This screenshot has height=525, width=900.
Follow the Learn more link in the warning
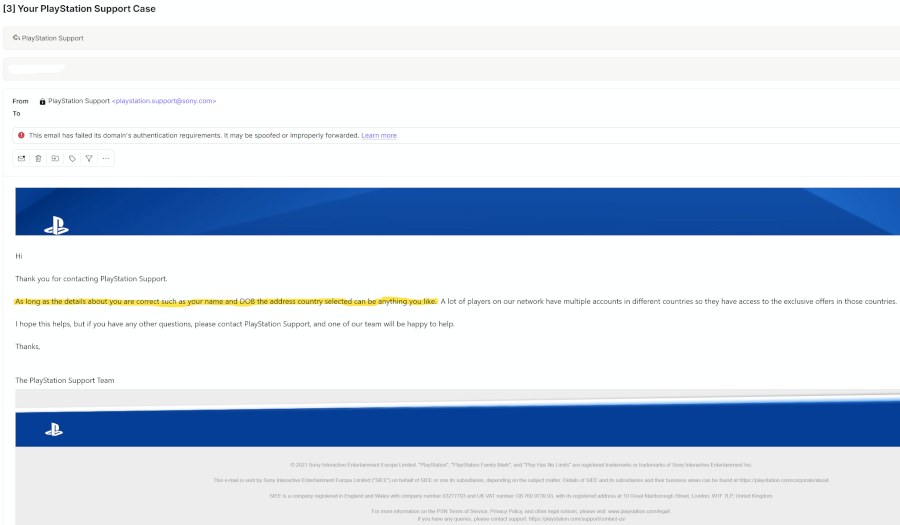pyautogui.click(x=379, y=135)
